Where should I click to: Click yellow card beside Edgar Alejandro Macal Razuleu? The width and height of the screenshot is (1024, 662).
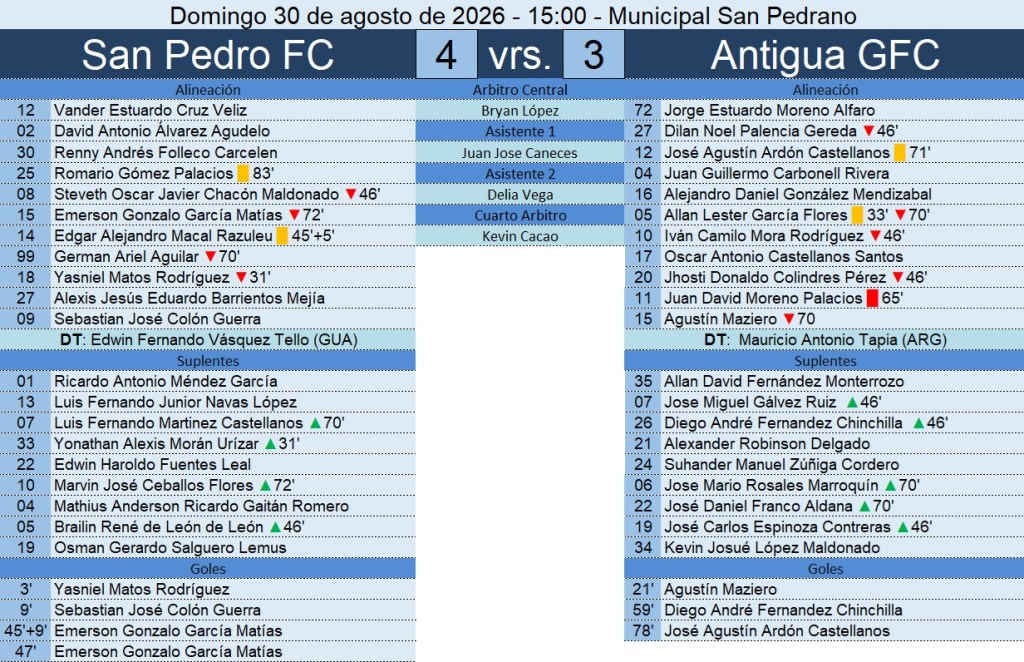282,236
